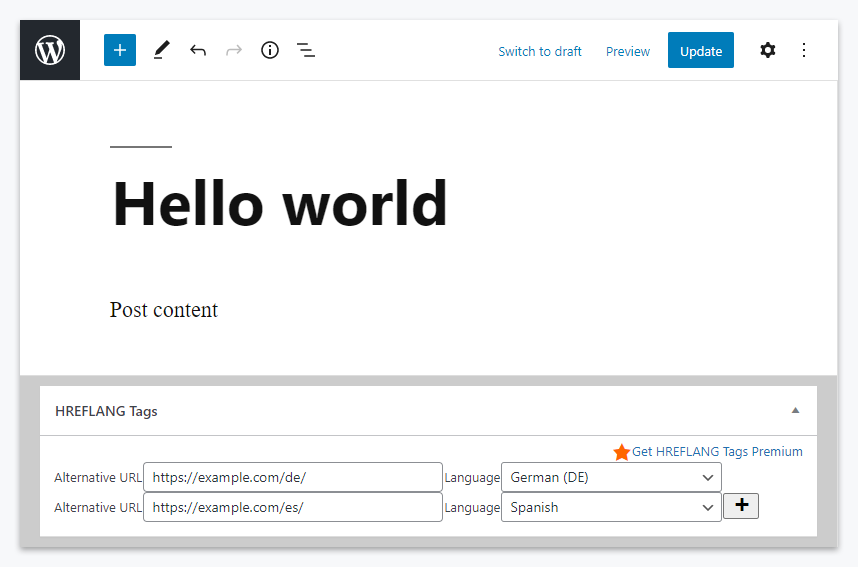
Task: Open the German (DE) language dropdown
Action: [x=611, y=477]
